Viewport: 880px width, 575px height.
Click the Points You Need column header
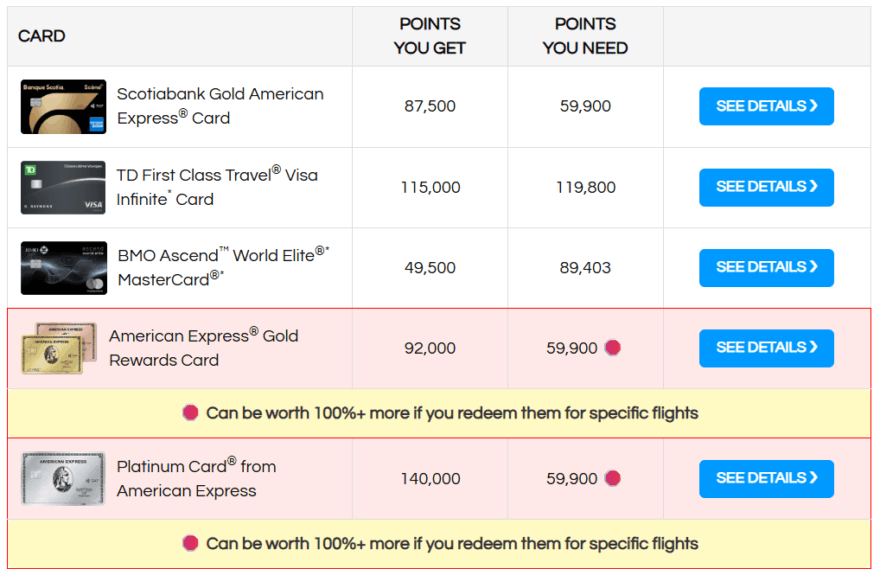pyautogui.click(x=585, y=36)
